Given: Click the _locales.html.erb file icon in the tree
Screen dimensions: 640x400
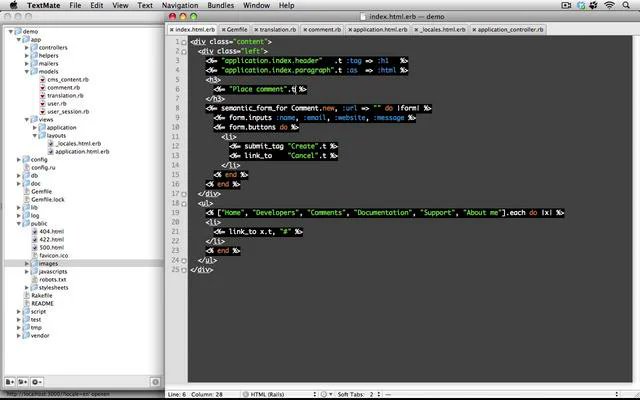Looking at the screenshot, I should click(x=51, y=144).
